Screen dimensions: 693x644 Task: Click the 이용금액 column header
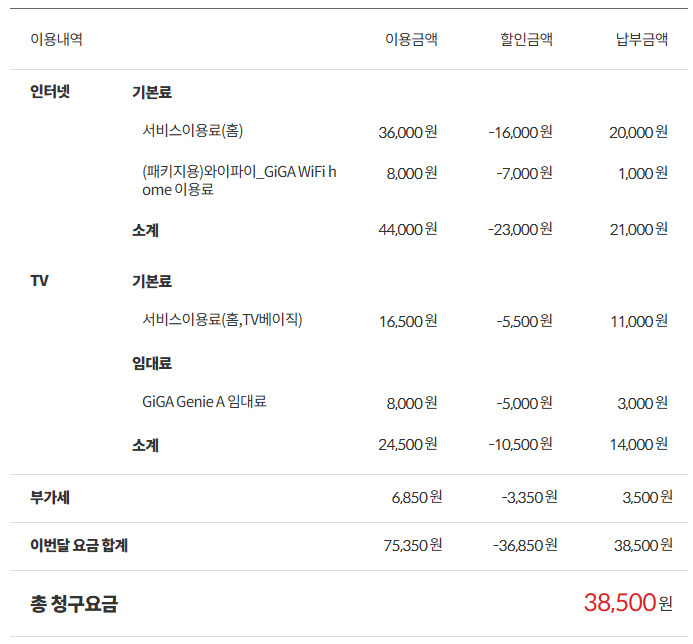(x=411, y=40)
